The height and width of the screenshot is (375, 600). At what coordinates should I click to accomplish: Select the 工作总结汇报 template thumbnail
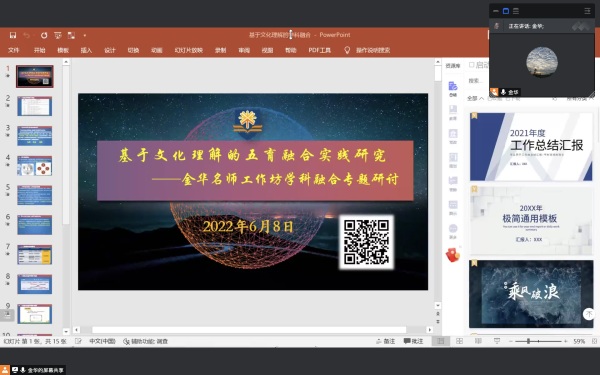[531, 147]
